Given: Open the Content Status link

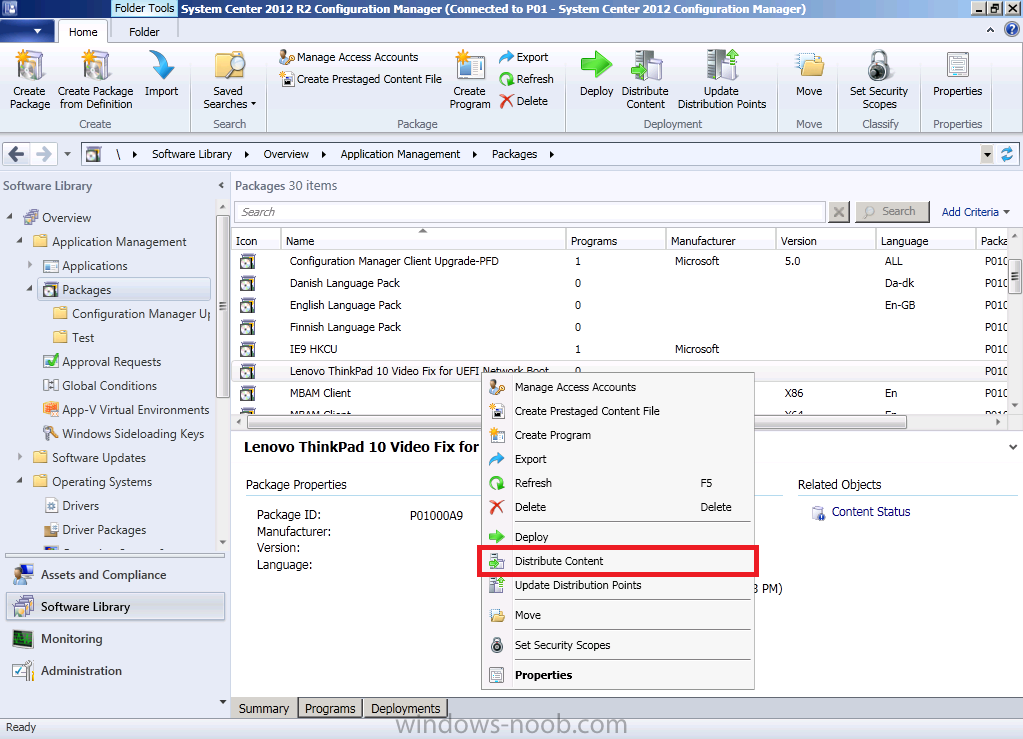Looking at the screenshot, I should 870,512.
